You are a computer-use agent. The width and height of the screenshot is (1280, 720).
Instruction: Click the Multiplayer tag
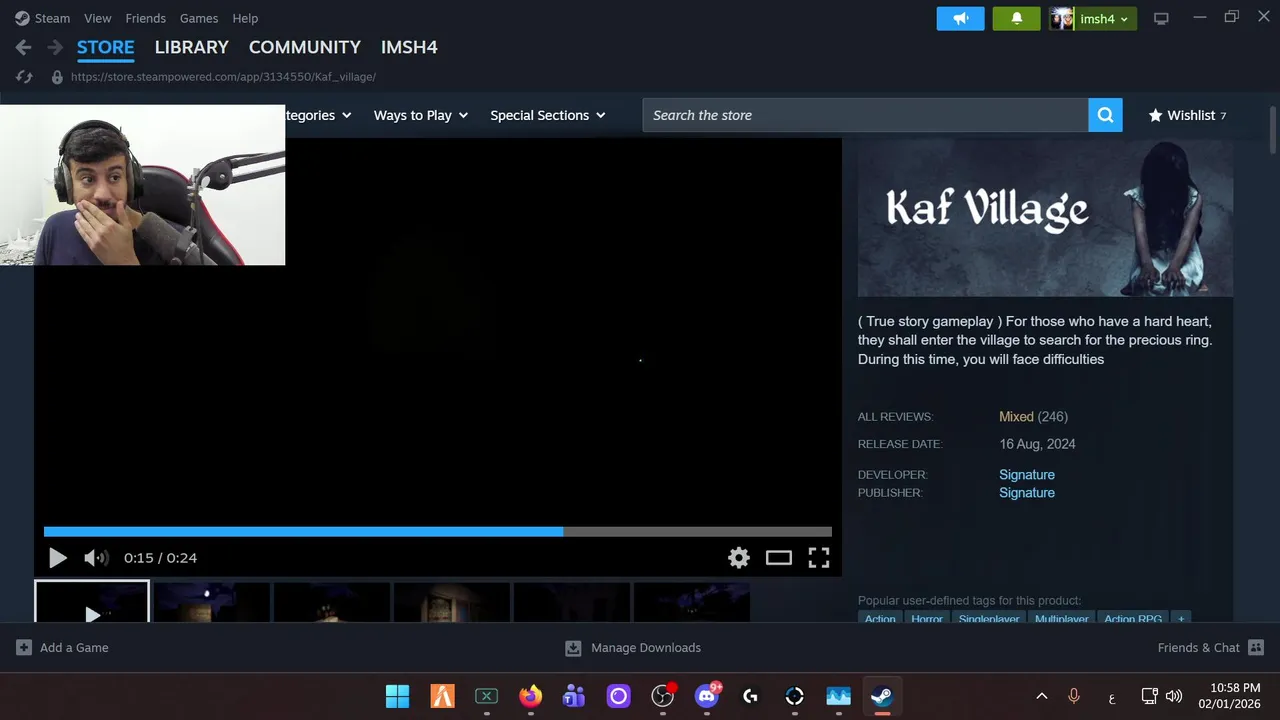[1061, 618]
